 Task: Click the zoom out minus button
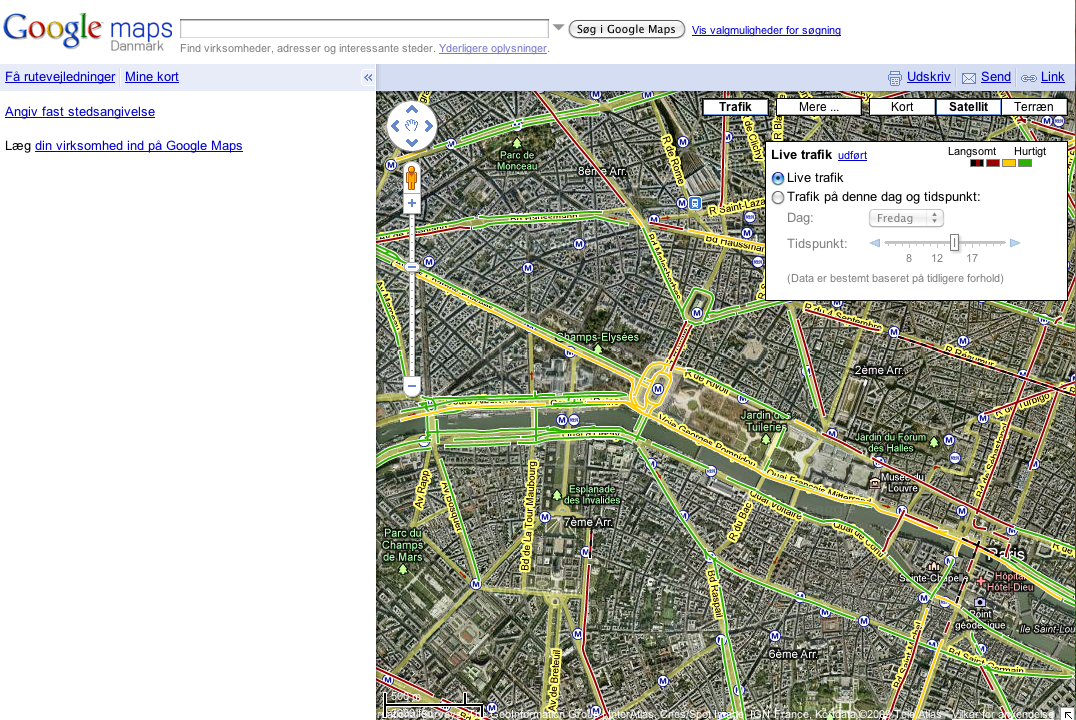tap(411, 386)
